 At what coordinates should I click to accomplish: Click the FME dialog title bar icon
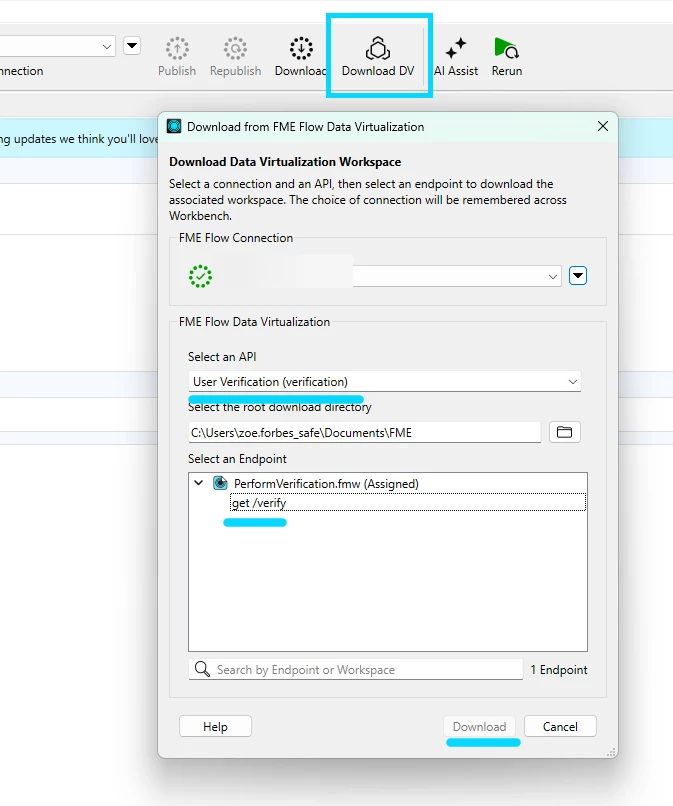tap(174, 126)
